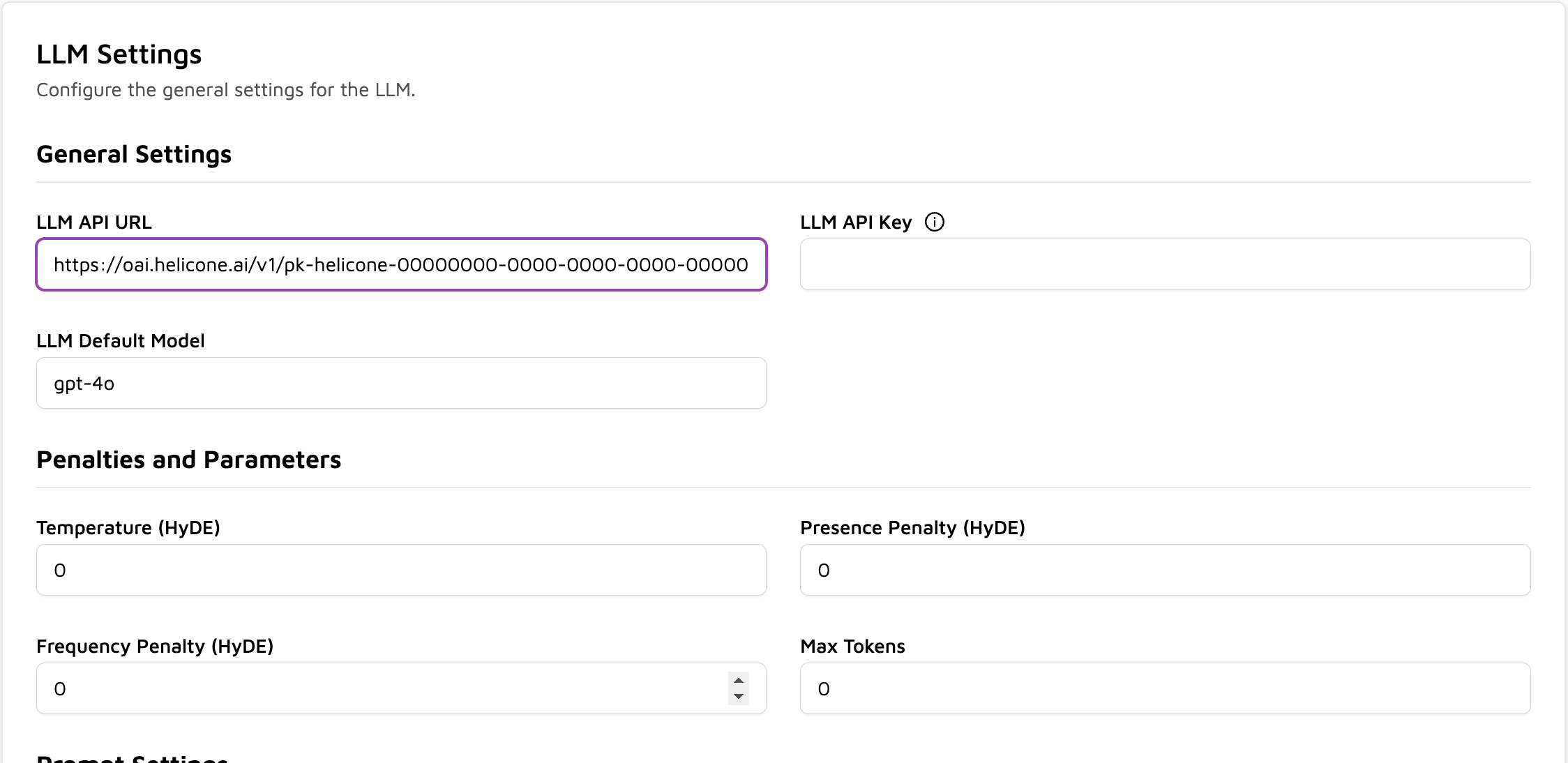Click the partially visible Prompt Settings heading
This screenshot has height=763, width=1568.
[129, 758]
